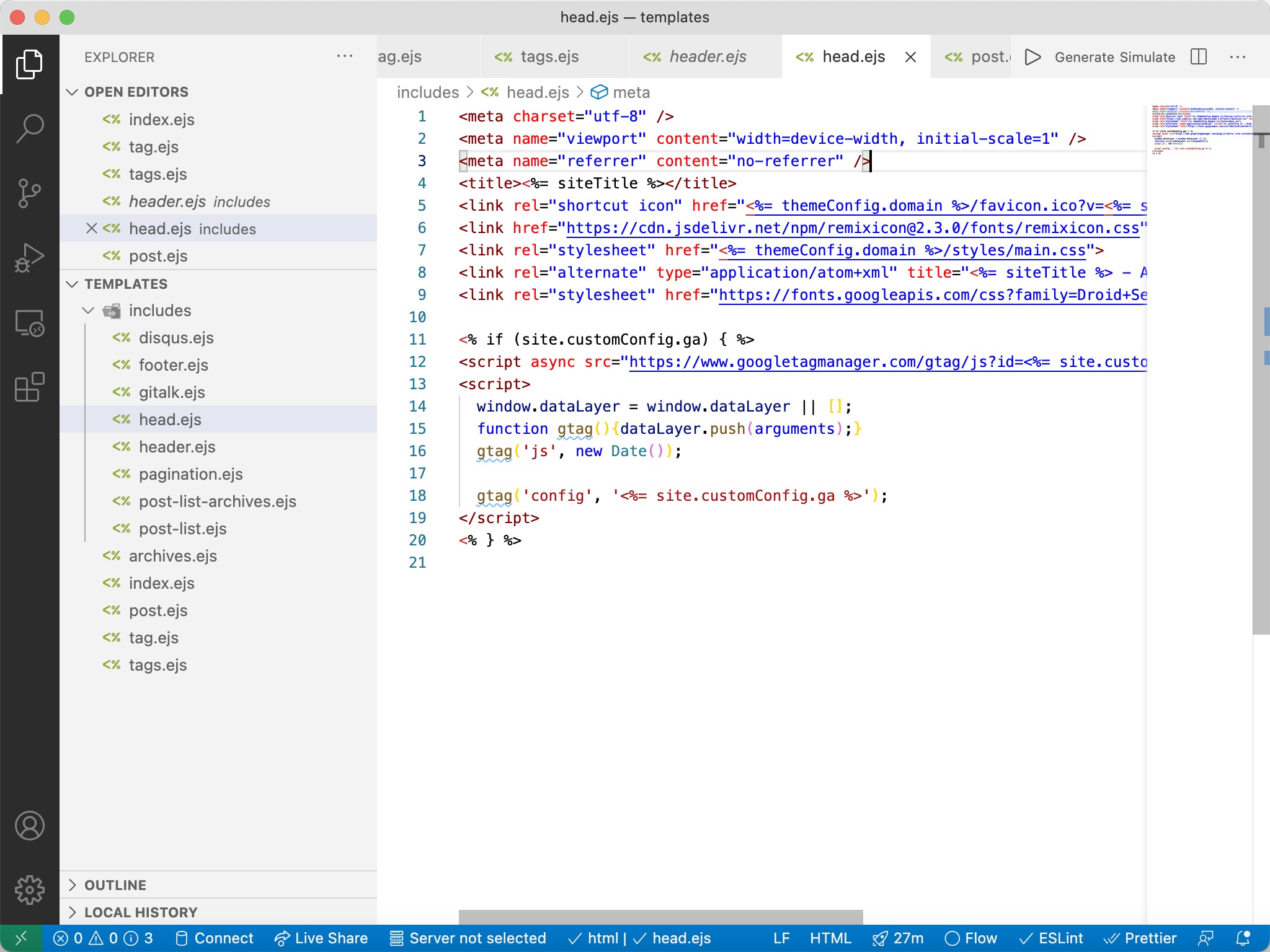Image resolution: width=1270 pixels, height=952 pixels.
Task: Open footer.ejs file
Action: coord(218,365)
